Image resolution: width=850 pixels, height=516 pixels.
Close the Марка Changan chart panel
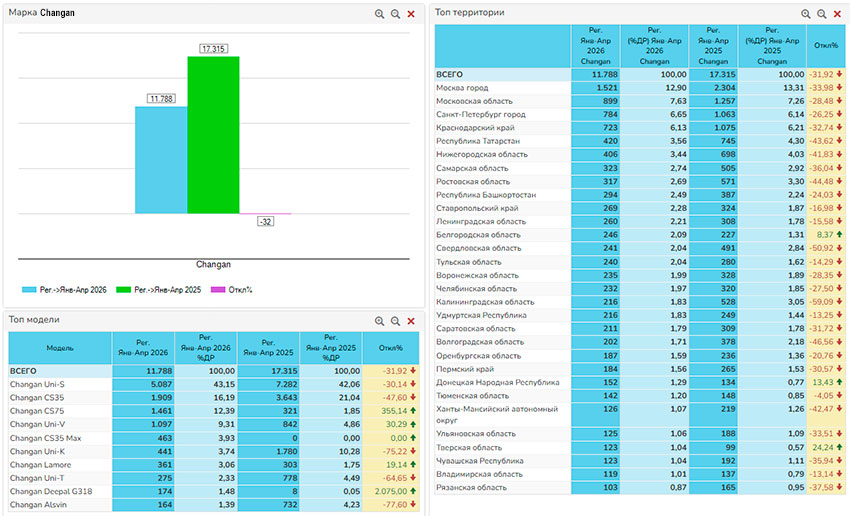[x=411, y=14]
